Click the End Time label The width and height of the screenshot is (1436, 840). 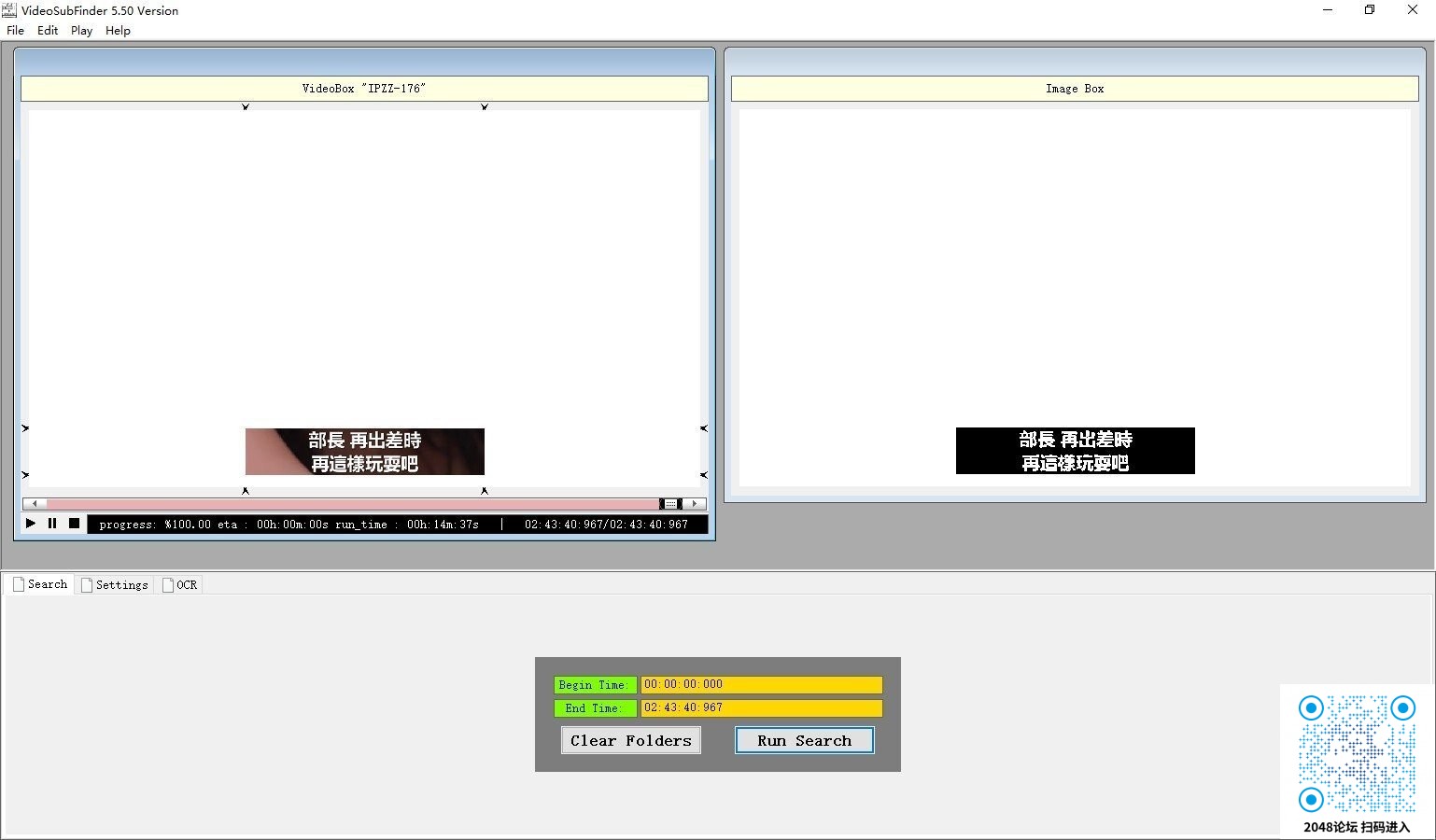click(595, 708)
